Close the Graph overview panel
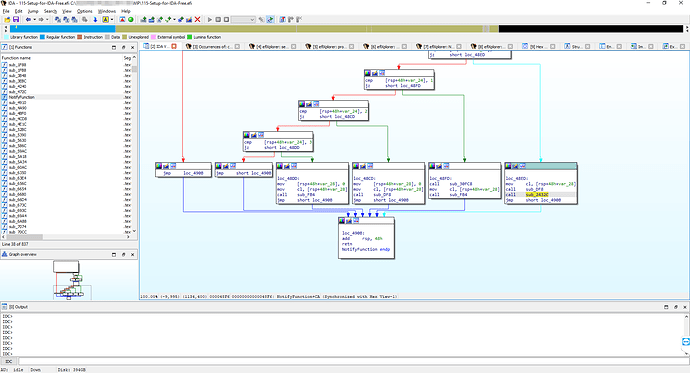The height and width of the screenshot is (373, 690). 132,254
